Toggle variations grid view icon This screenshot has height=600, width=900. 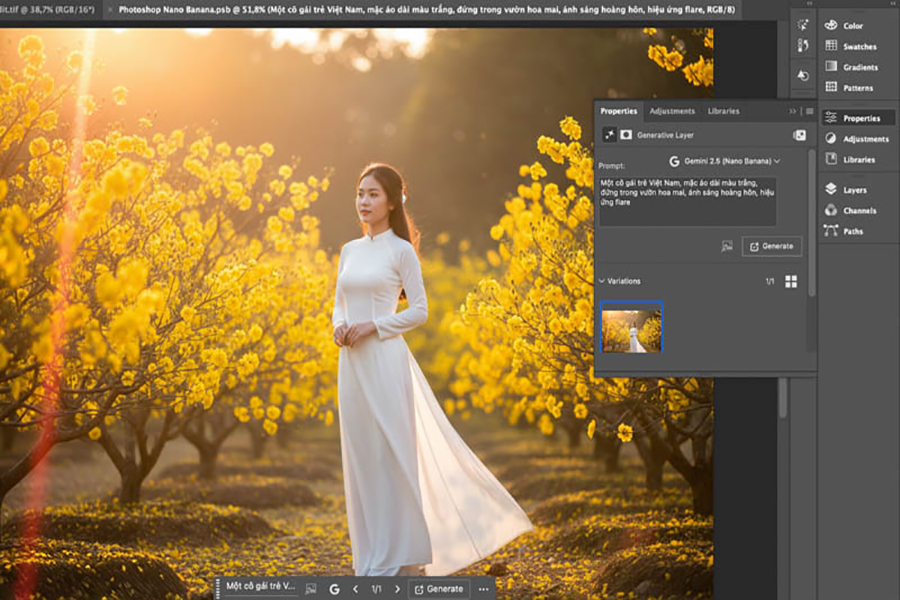tap(791, 282)
